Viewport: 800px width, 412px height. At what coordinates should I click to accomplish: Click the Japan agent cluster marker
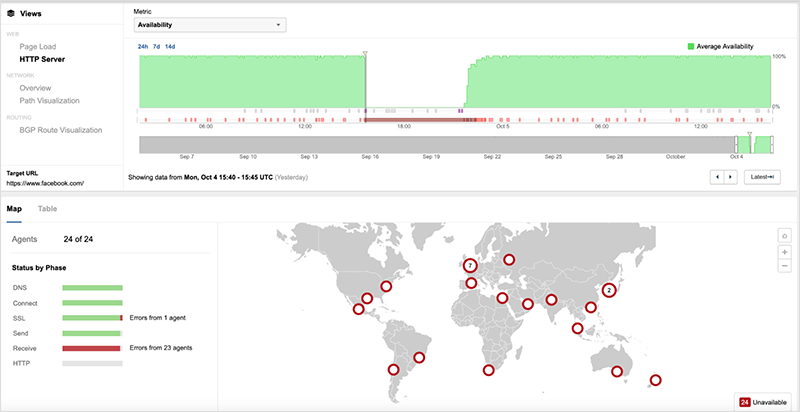click(608, 290)
